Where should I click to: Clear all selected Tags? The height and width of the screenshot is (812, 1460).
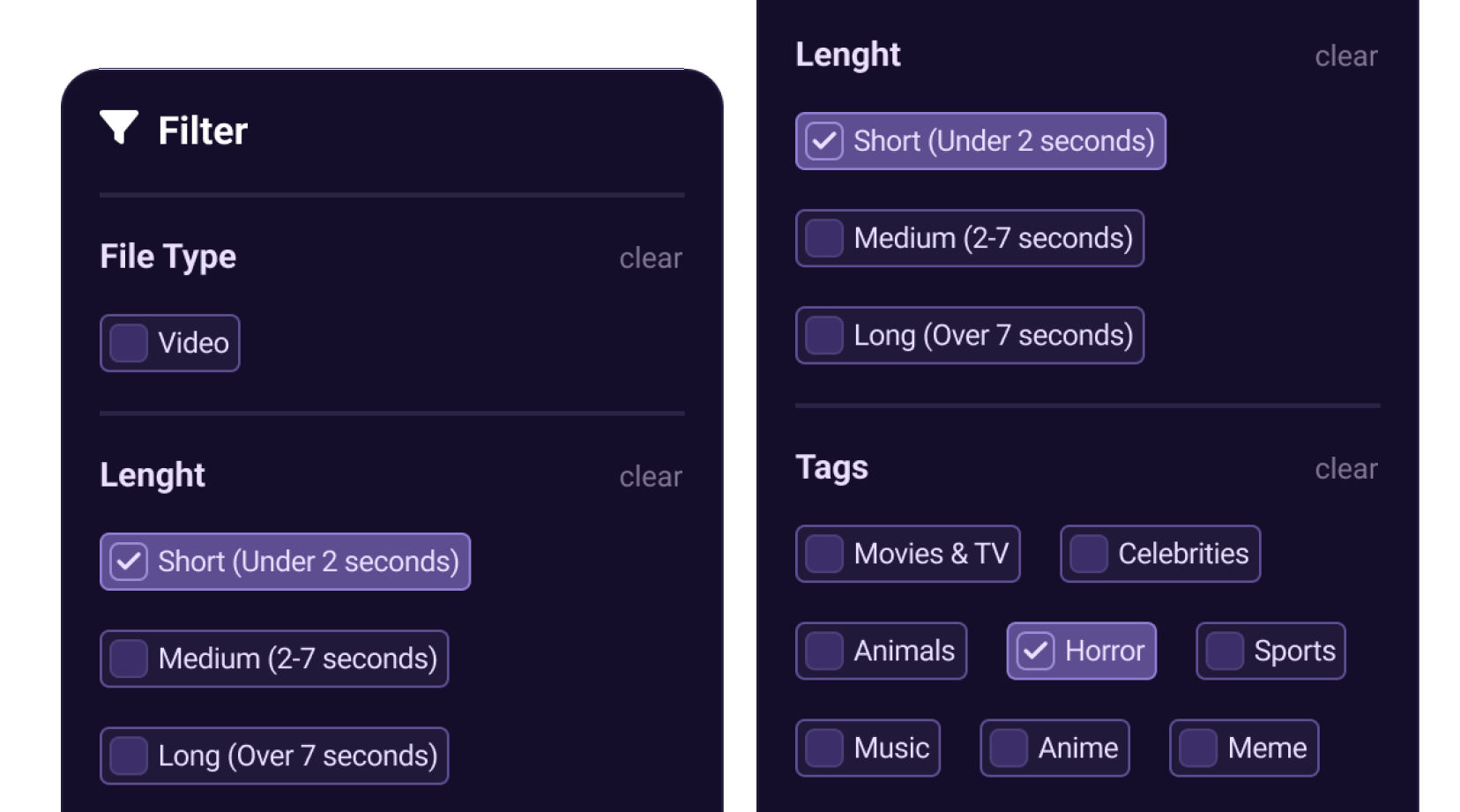click(1346, 468)
